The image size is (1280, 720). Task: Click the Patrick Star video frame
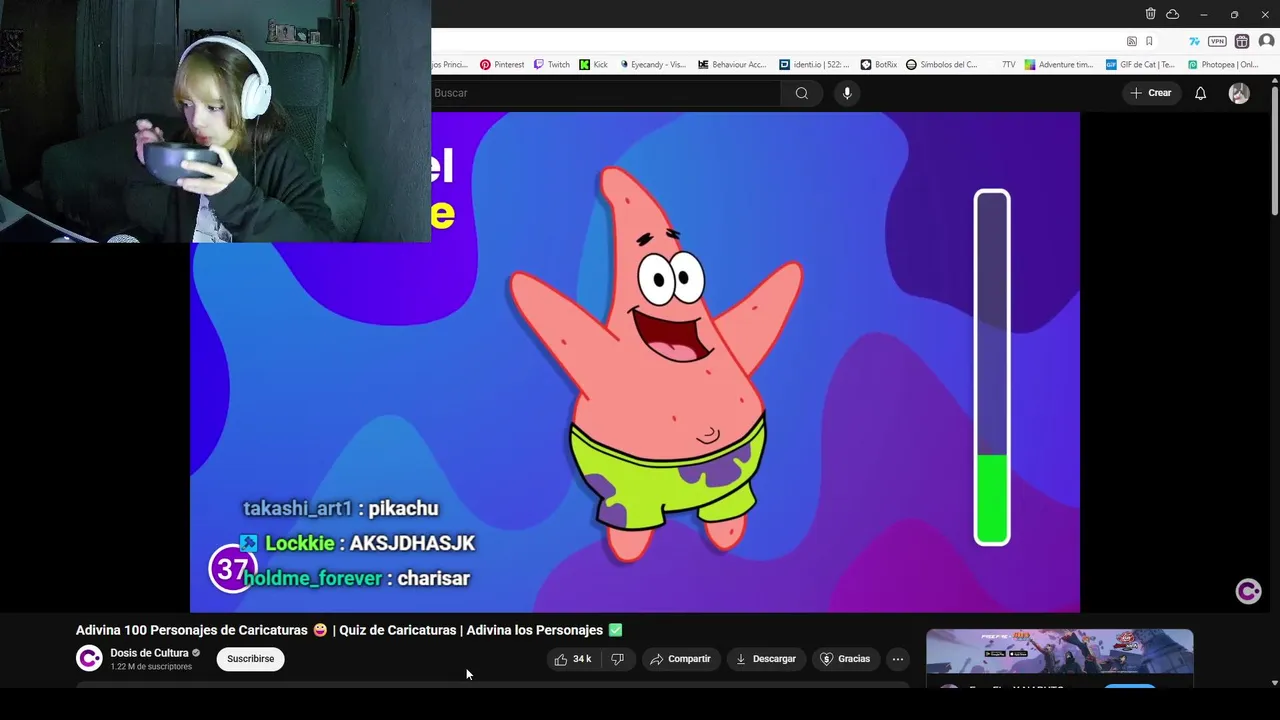635,362
